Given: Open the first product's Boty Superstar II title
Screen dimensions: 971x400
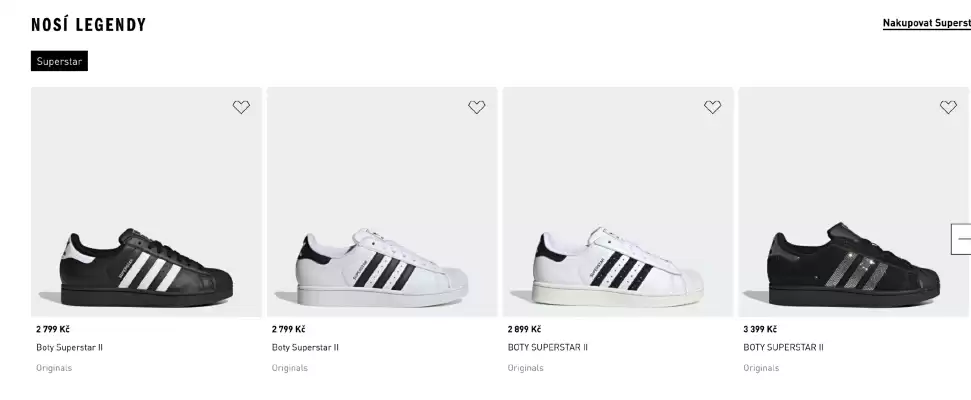Looking at the screenshot, I should 70,348.
